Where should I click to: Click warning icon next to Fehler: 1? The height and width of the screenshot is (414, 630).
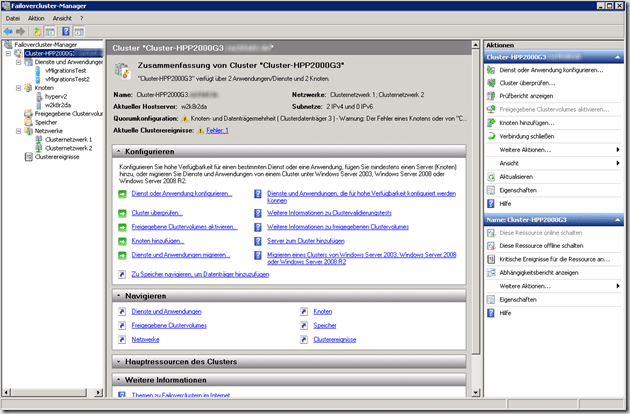200,131
